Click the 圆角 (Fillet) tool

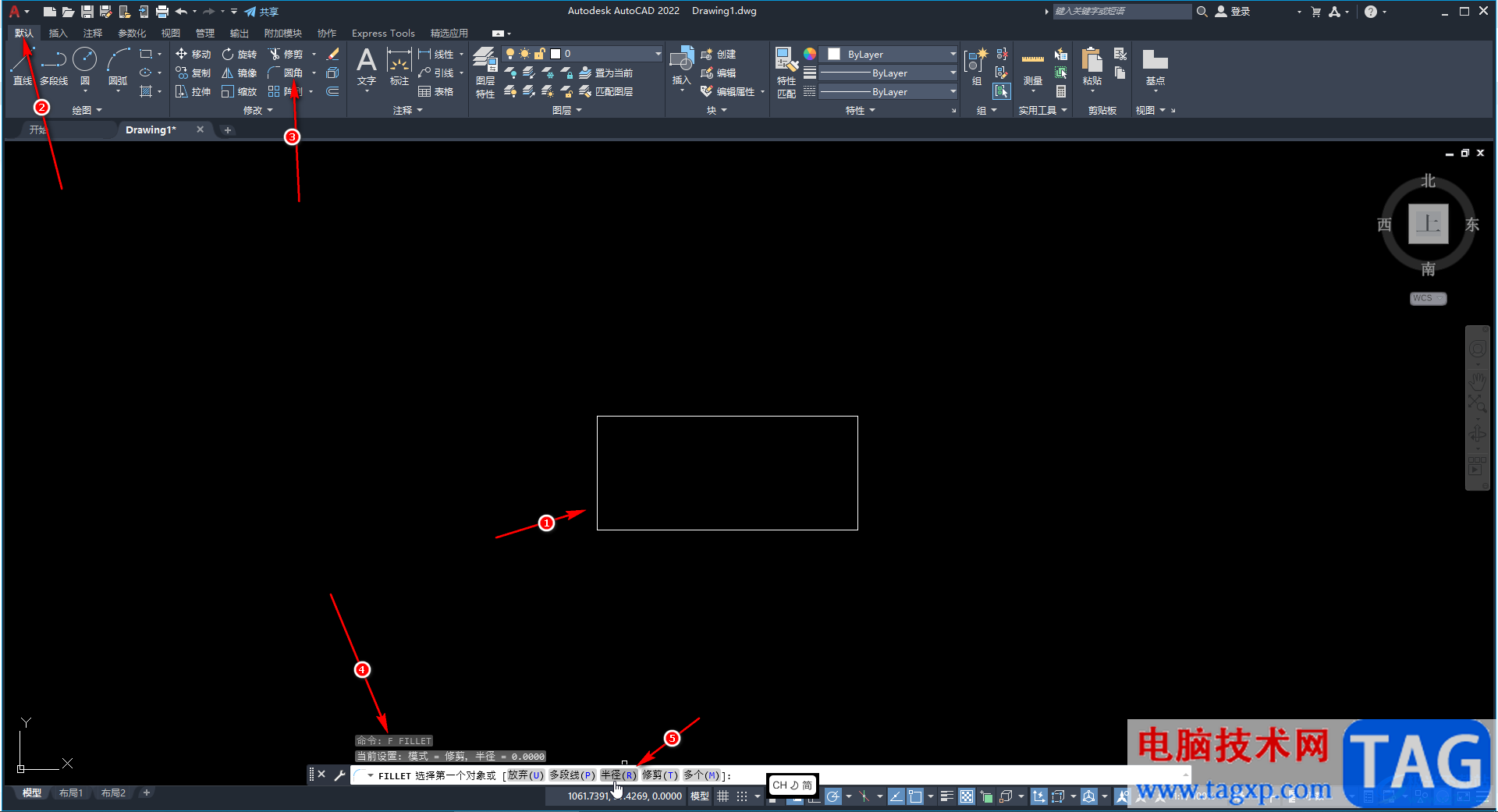coord(286,73)
